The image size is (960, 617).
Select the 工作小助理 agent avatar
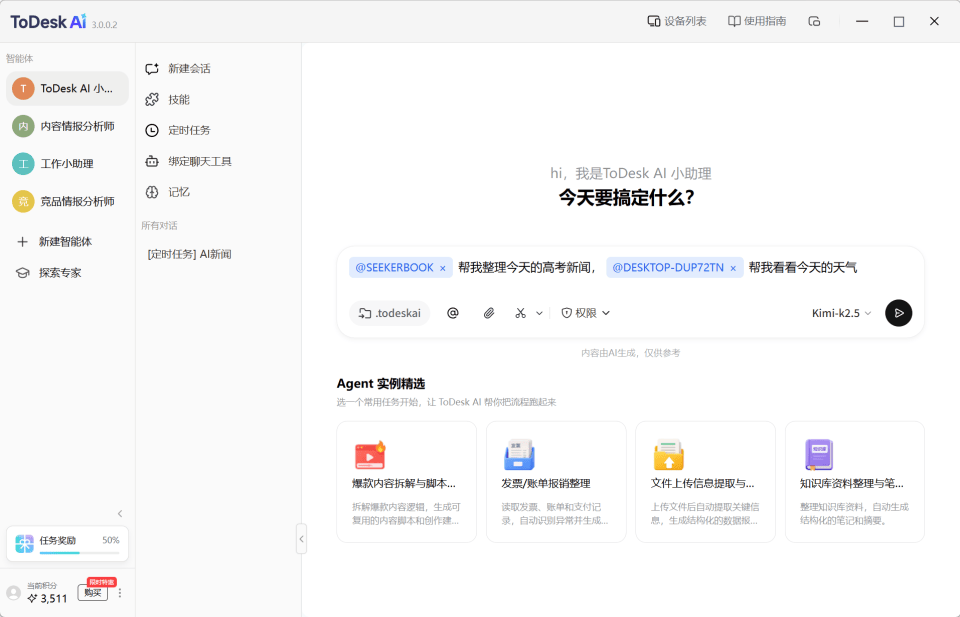tap(23, 164)
